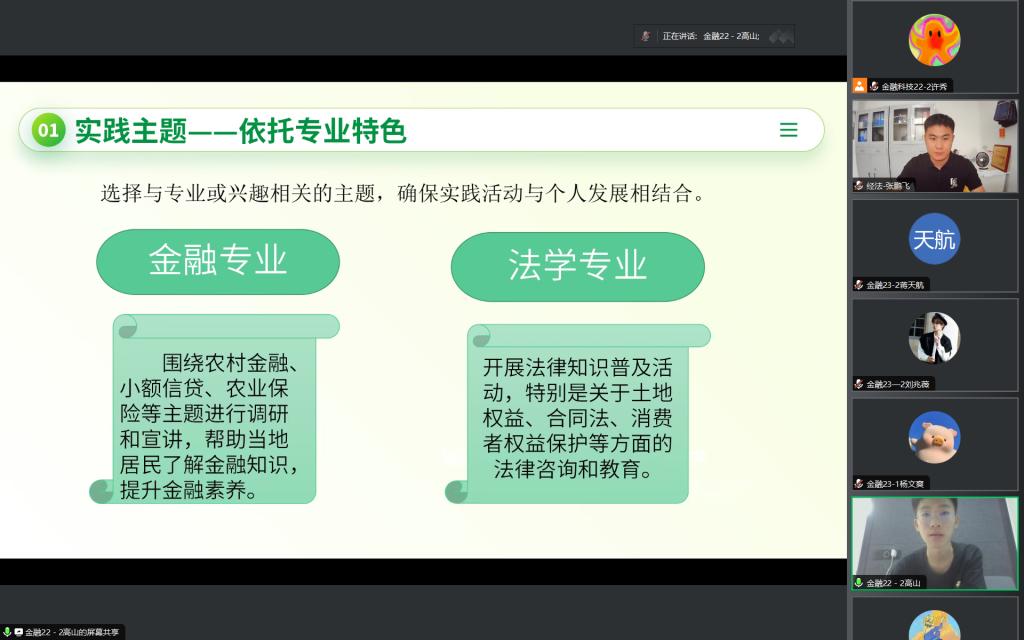Click the 正在讲话 speaking indicator bar

714,36
